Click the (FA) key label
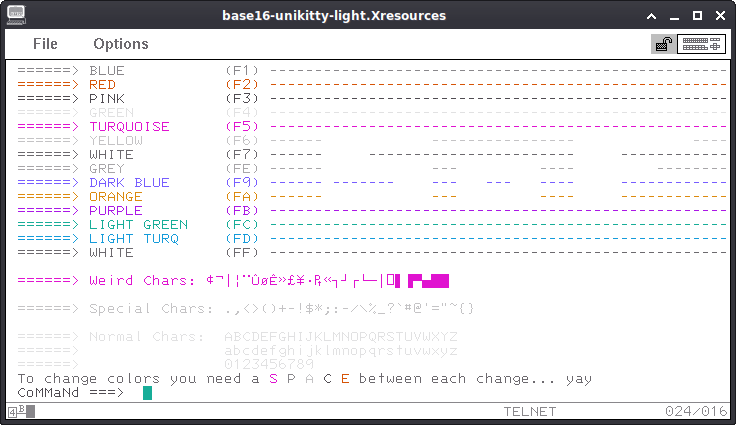The width and height of the screenshot is (736, 425). tap(242, 196)
